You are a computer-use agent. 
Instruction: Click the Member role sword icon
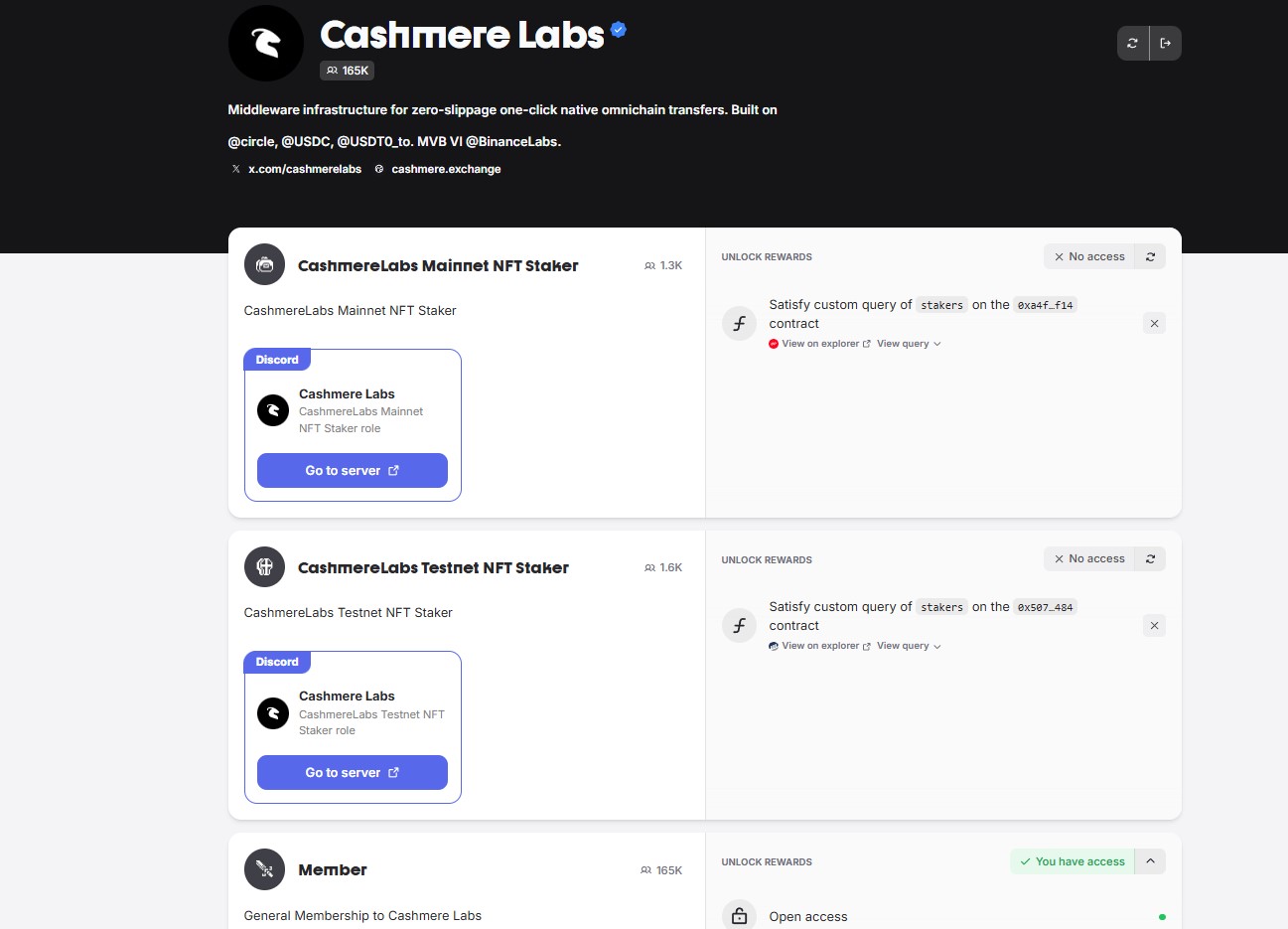(264, 869)
